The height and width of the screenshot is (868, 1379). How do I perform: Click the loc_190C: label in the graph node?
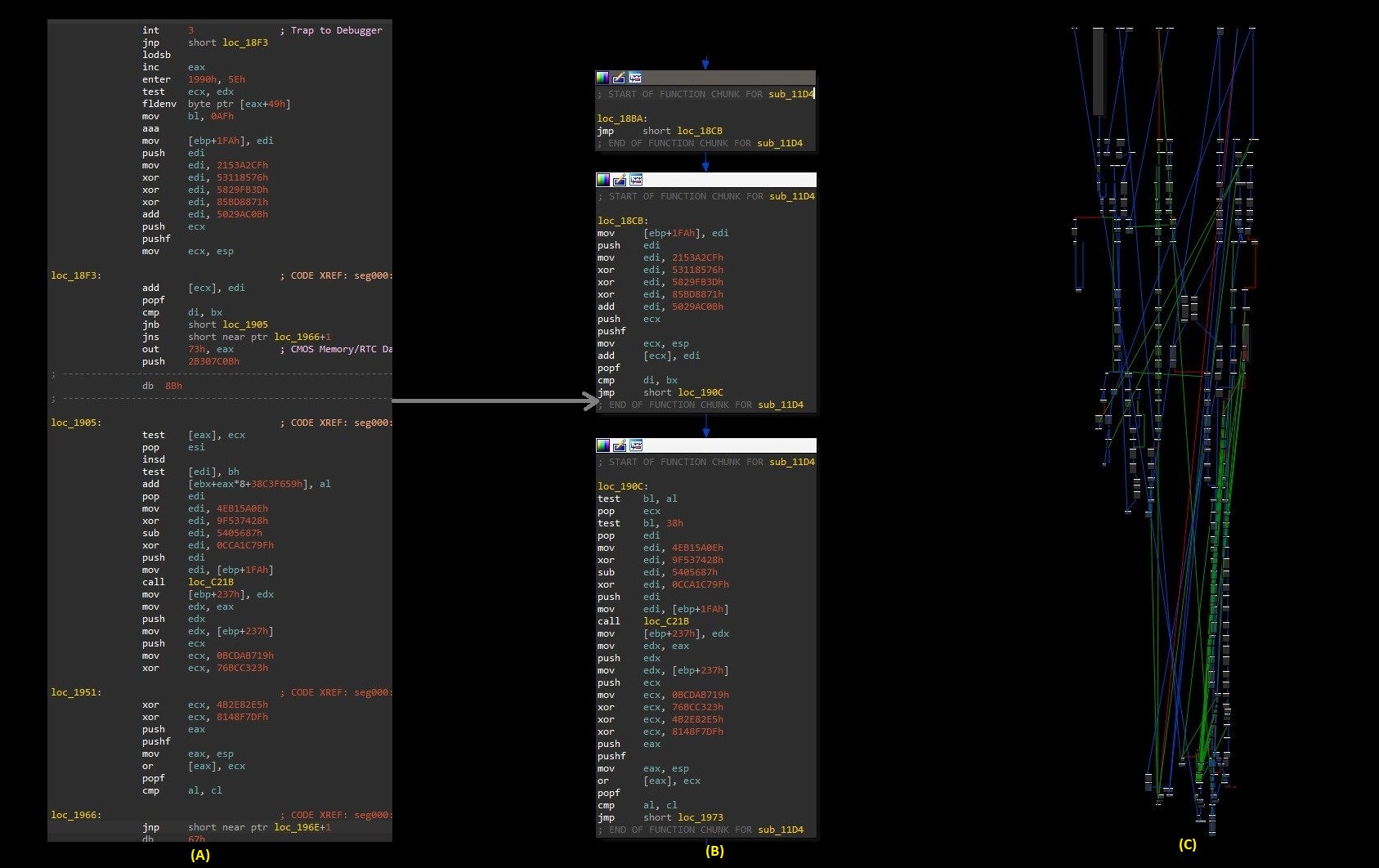point(623,486)
